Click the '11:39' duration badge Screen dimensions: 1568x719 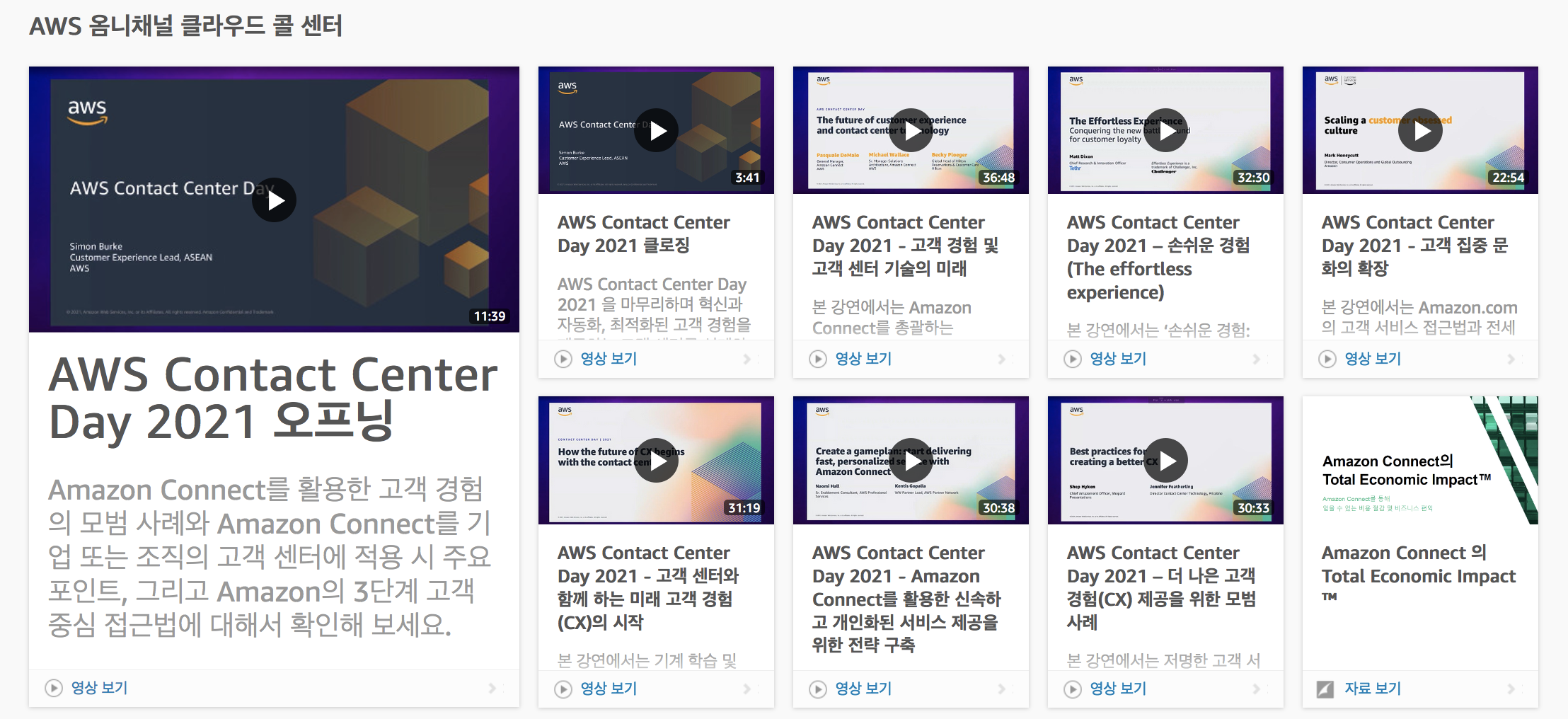(490, 316)
